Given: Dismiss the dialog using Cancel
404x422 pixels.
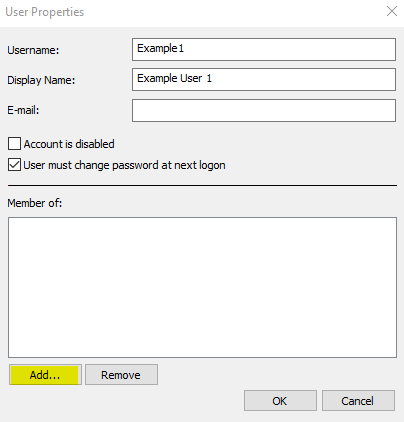Looking at the screenshot, I should (x=358, y=401).
